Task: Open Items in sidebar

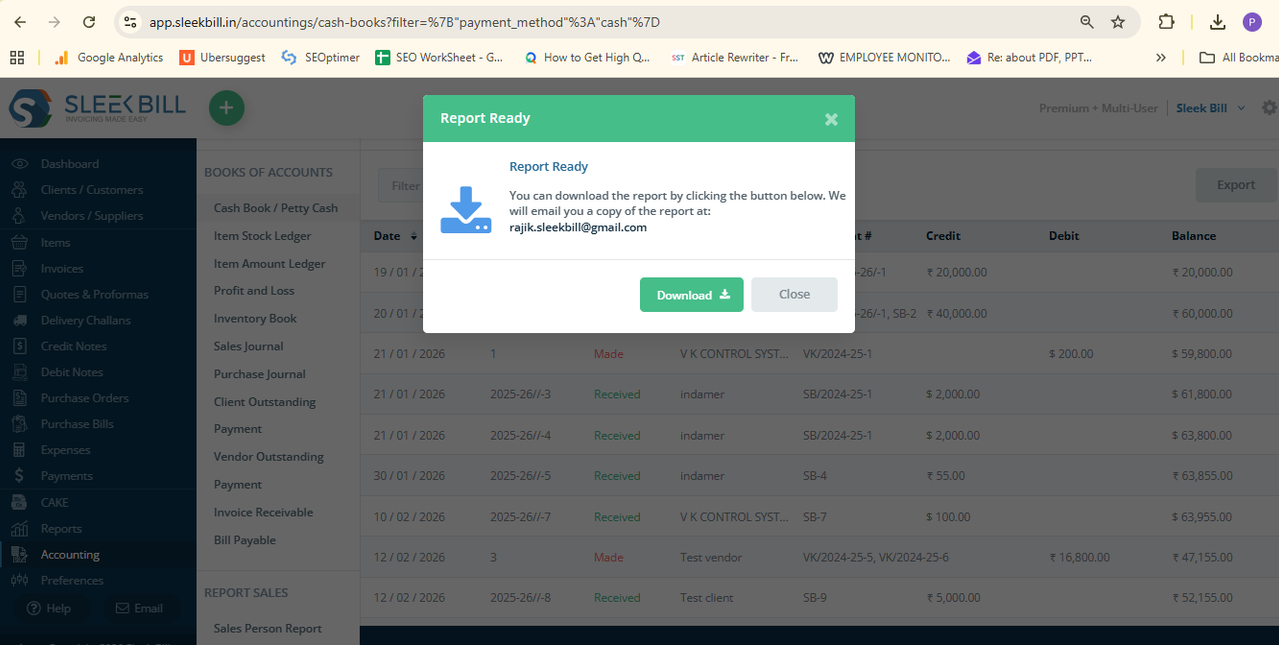Action: click(x=55, y=242)
